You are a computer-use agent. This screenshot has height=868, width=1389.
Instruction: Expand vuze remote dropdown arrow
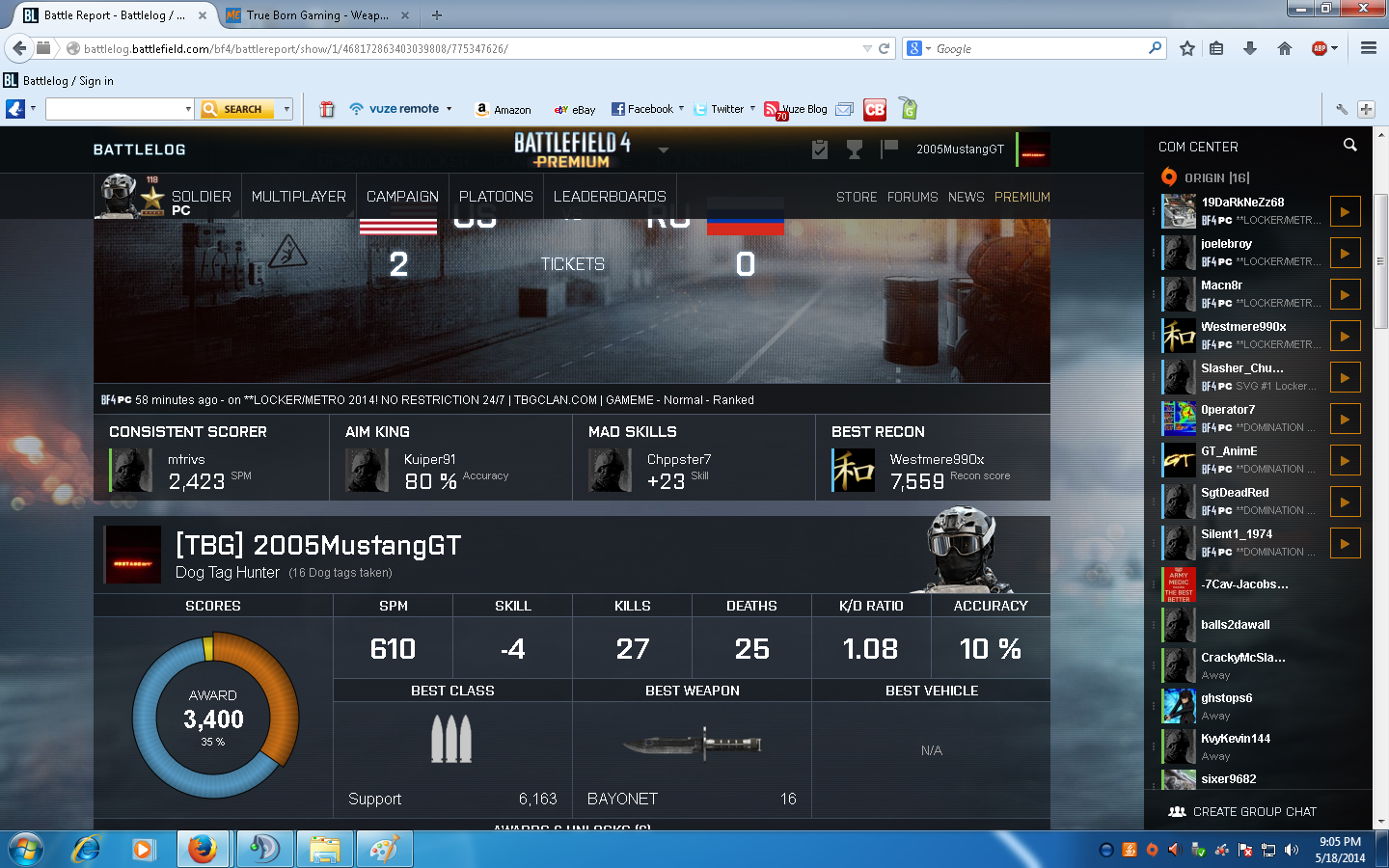(449, 109)
